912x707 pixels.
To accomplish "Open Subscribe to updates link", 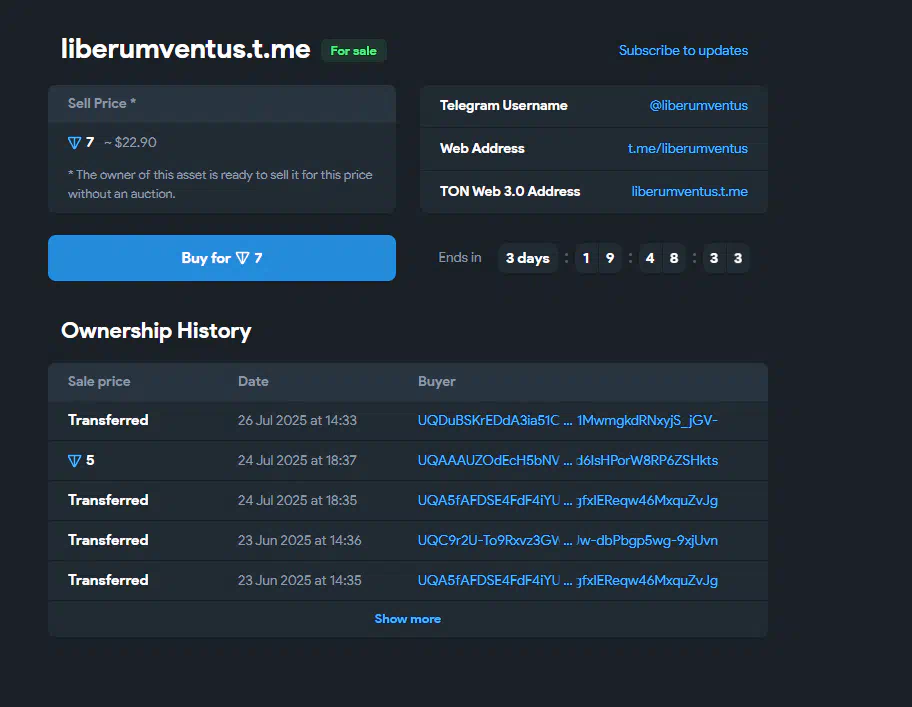I will tap(683, 51).
